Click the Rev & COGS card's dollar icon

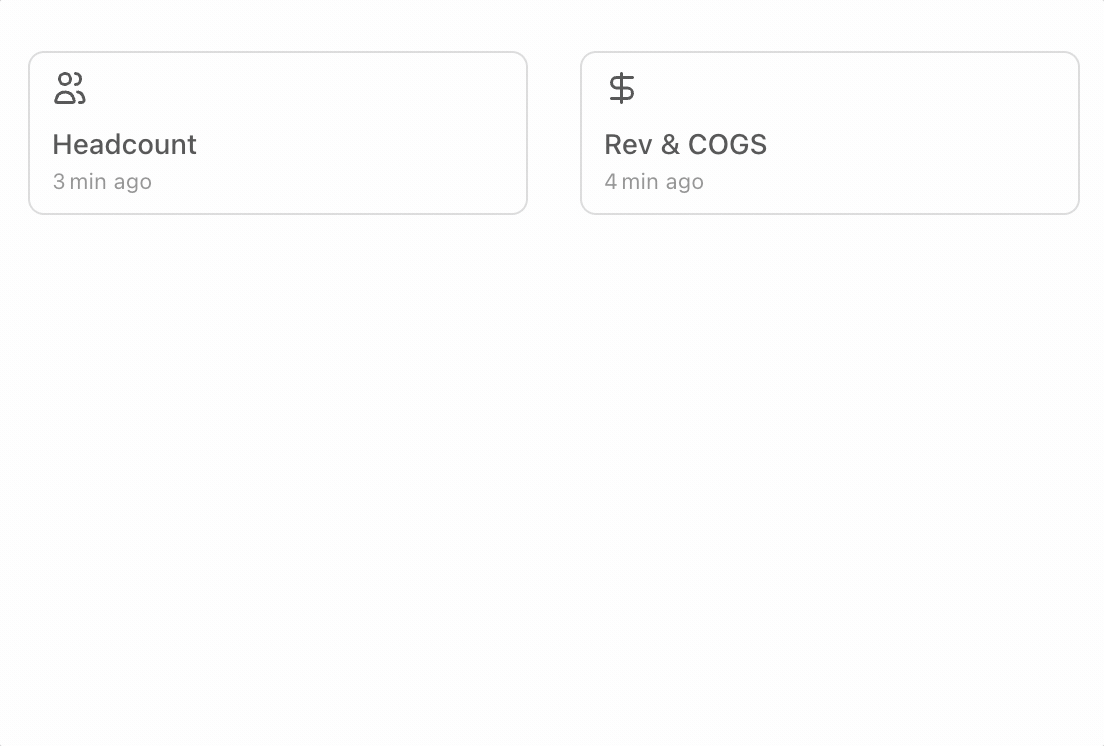pos(622,89)
